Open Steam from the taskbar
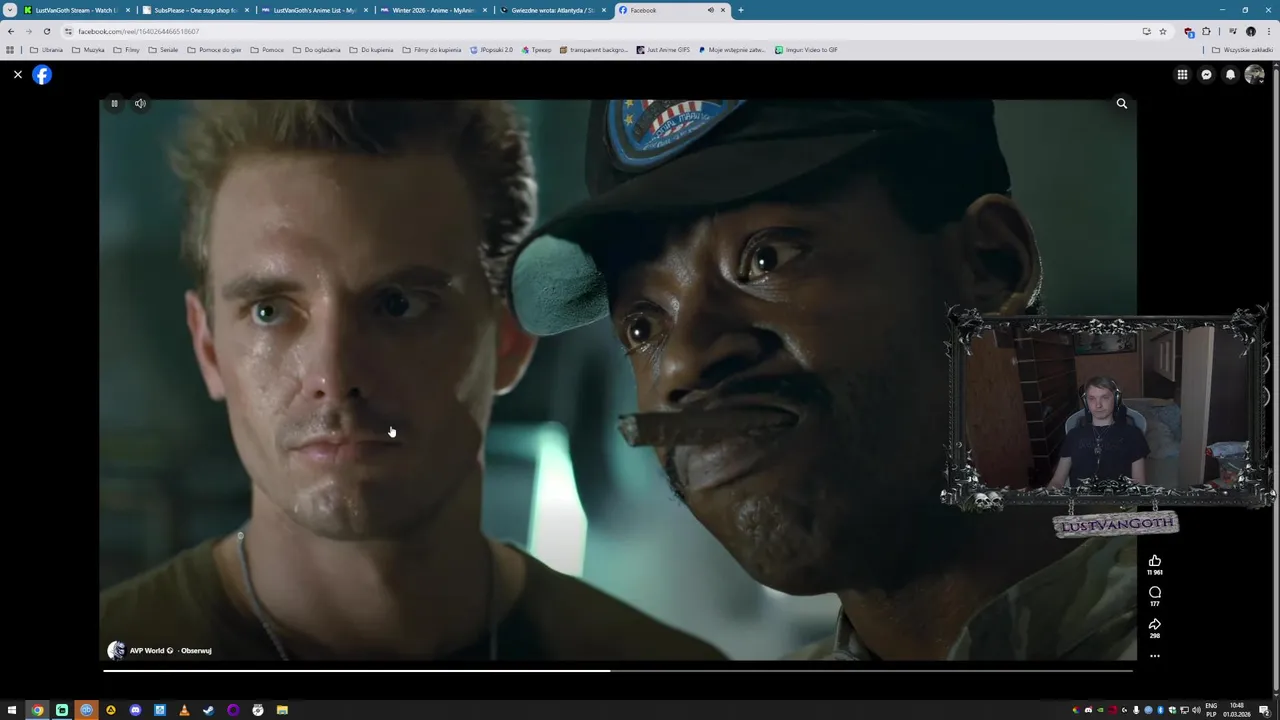 point(208,710)
